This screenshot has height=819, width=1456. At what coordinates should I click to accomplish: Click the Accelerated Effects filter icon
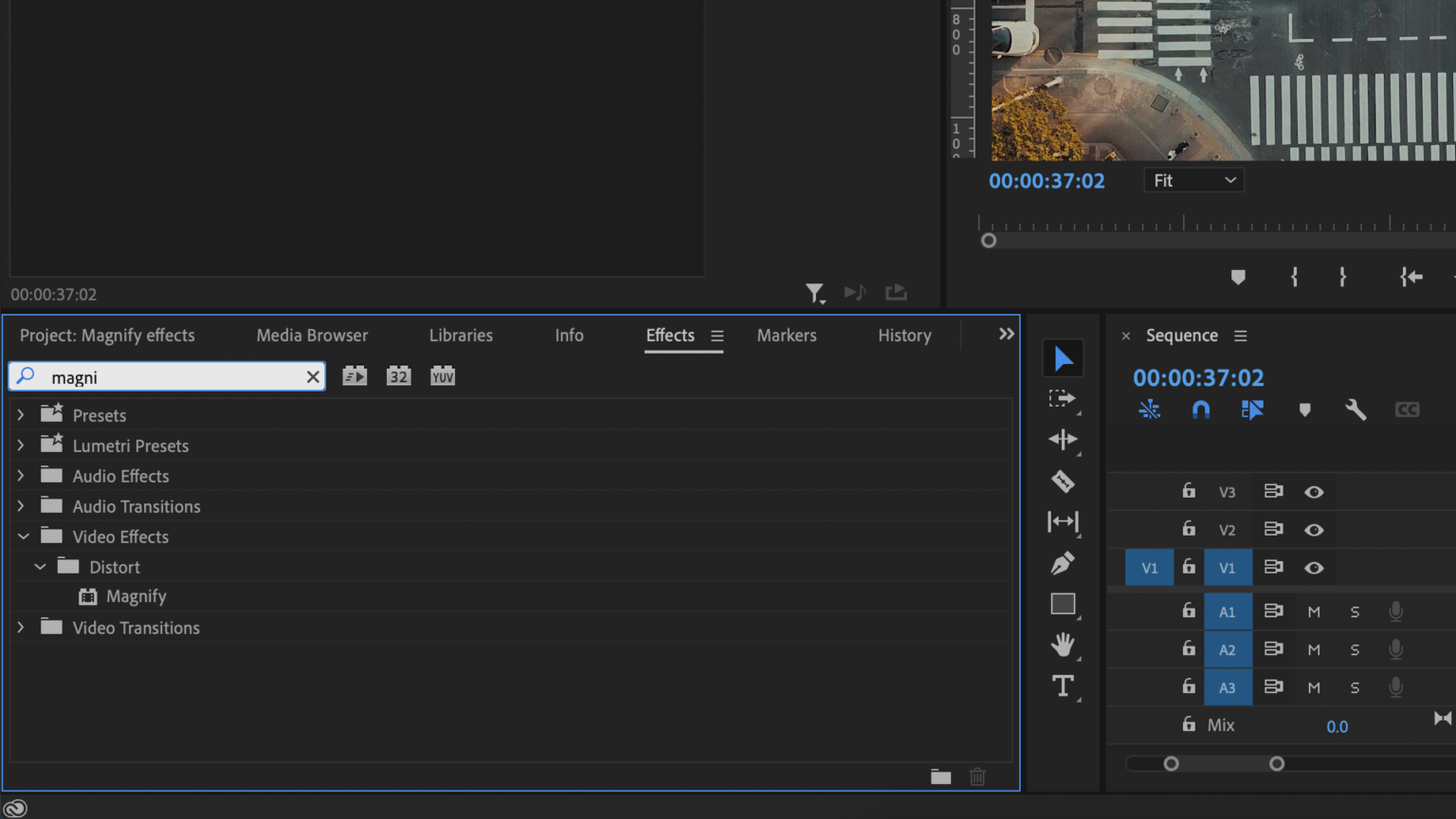355,376
